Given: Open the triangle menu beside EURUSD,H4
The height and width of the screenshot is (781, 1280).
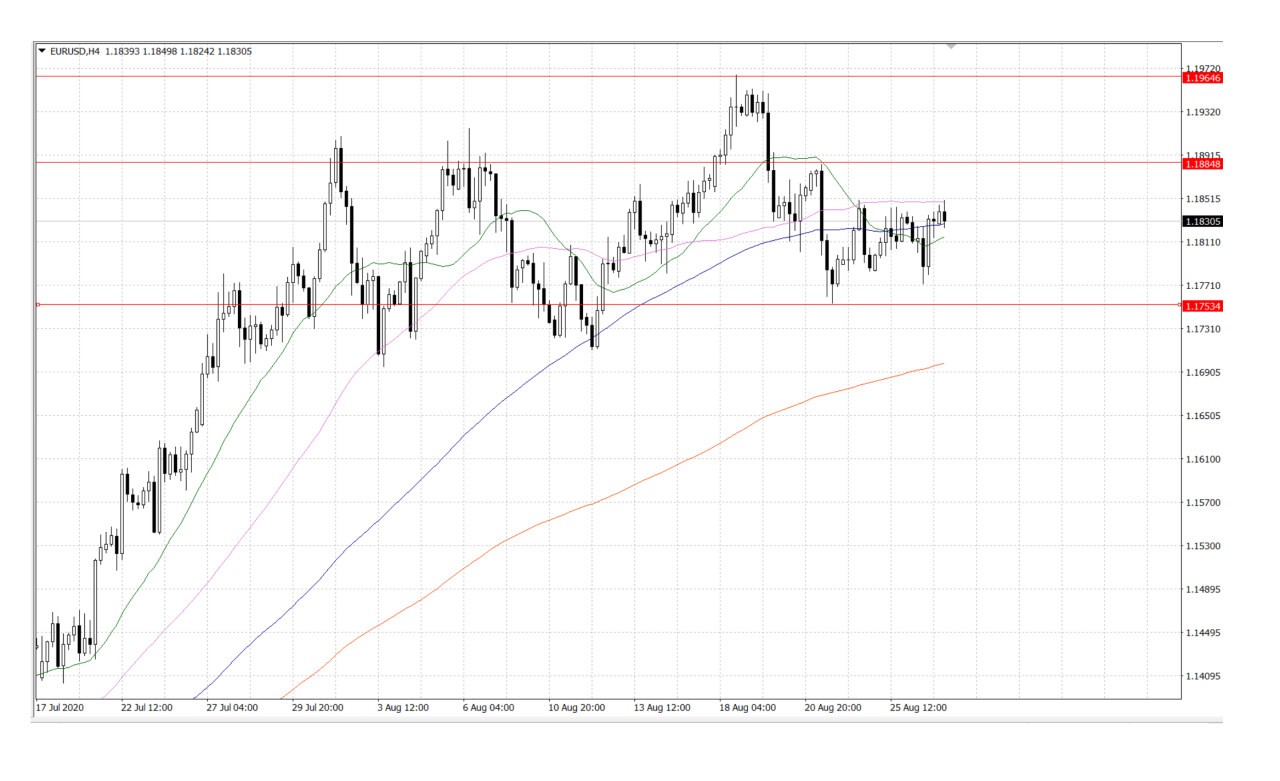Looking at the screenshot, I should [41, 50].
